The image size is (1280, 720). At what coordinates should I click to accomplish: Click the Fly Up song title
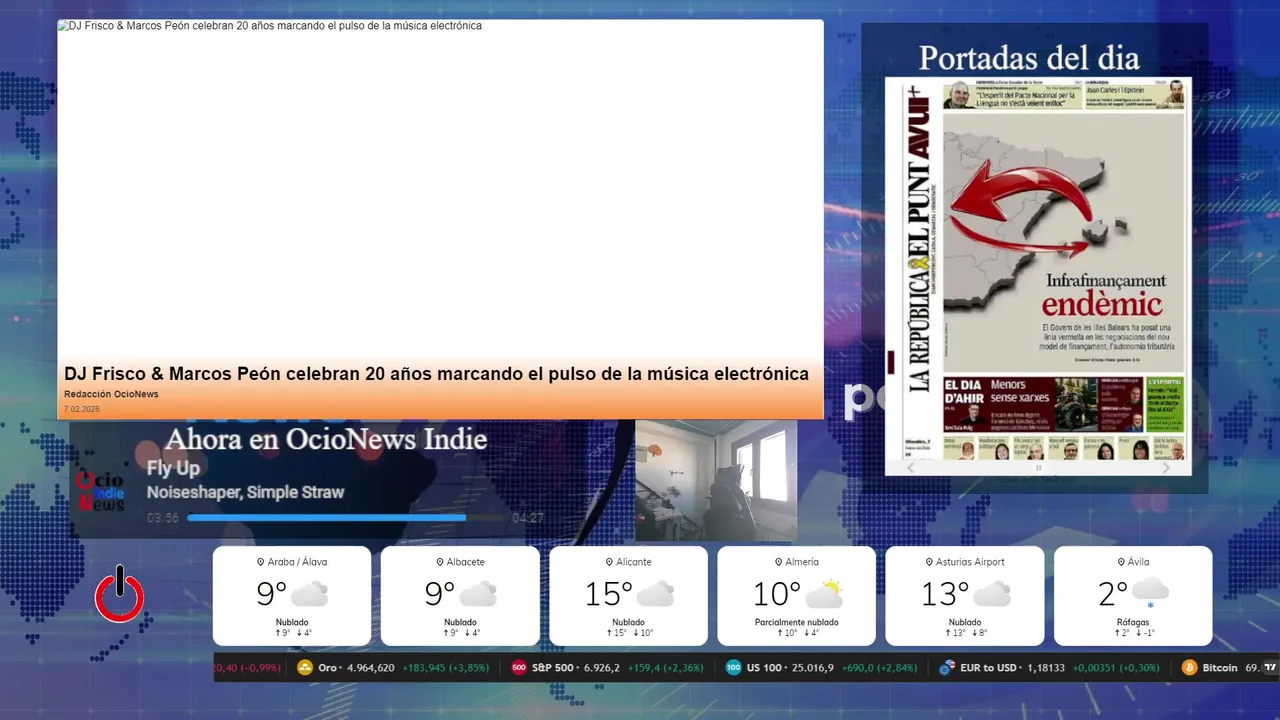point(173,468)
